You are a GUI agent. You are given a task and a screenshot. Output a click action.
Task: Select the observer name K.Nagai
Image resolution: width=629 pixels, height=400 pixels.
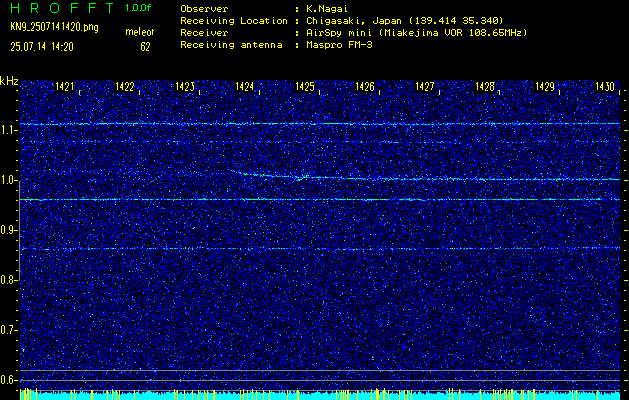click(325, 8)
